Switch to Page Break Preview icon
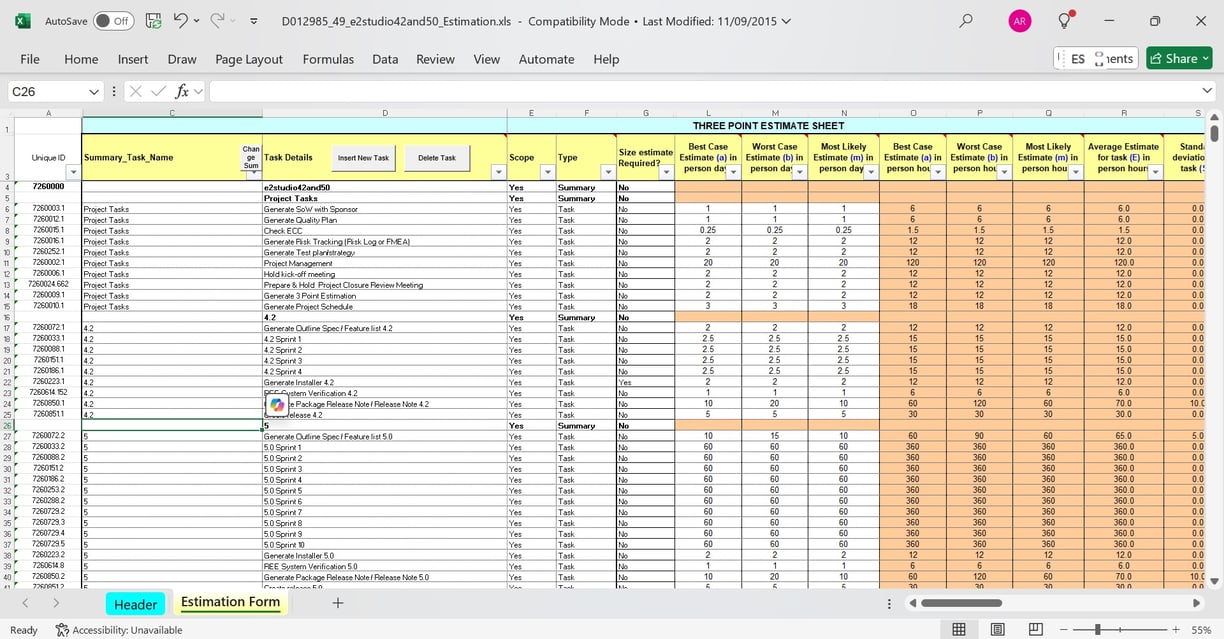 point(1035,629)
